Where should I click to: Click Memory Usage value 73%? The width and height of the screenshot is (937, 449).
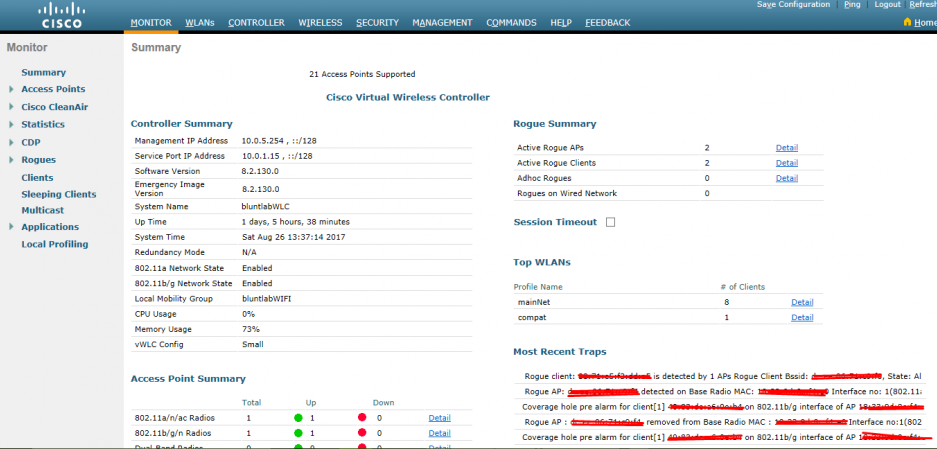pyautogui.click(x=249, y=329)
